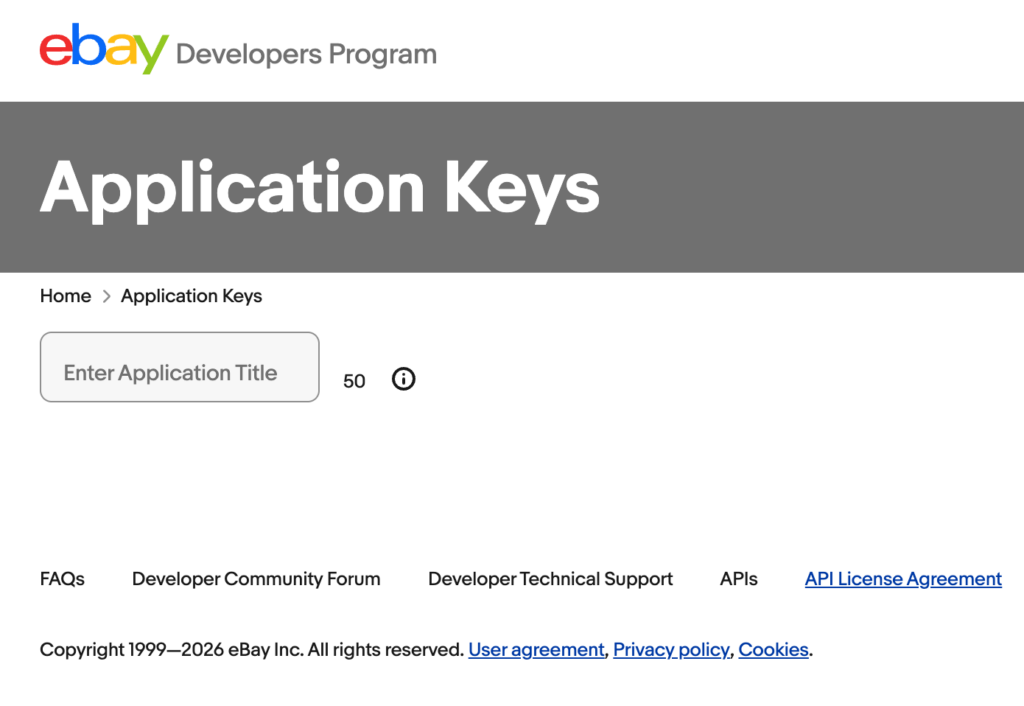This screenshot has height=706, width=1024.
Task: Open the Cookies link
Action: (x=773, y=650)
